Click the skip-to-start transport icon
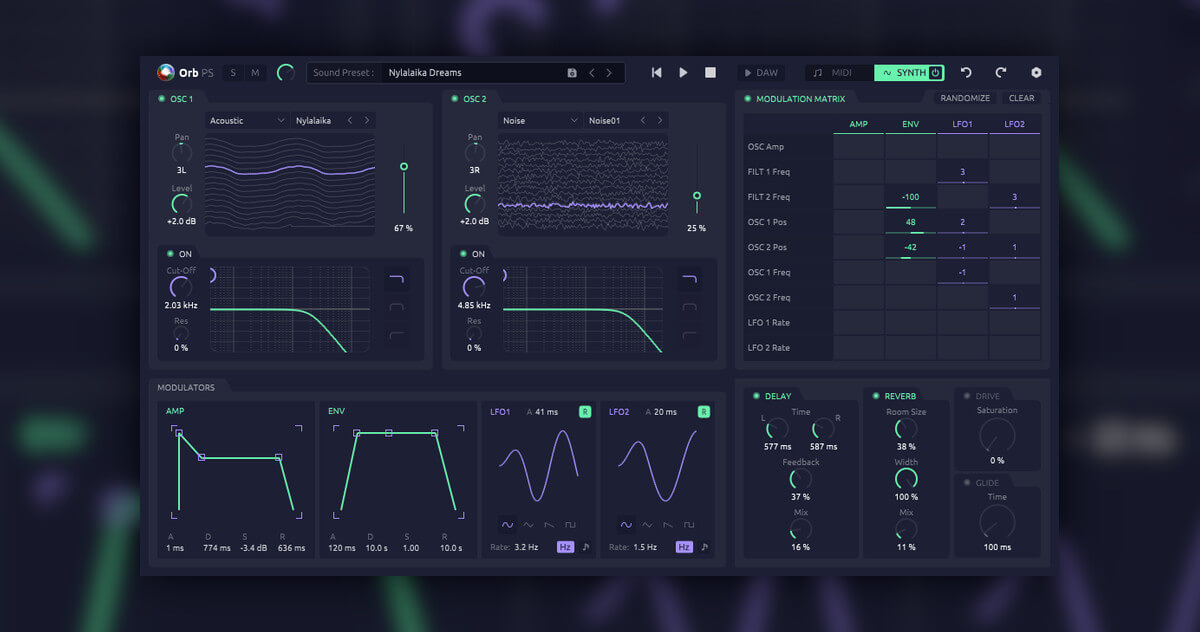Screen dimensions: 1200x632 [656, 73]
